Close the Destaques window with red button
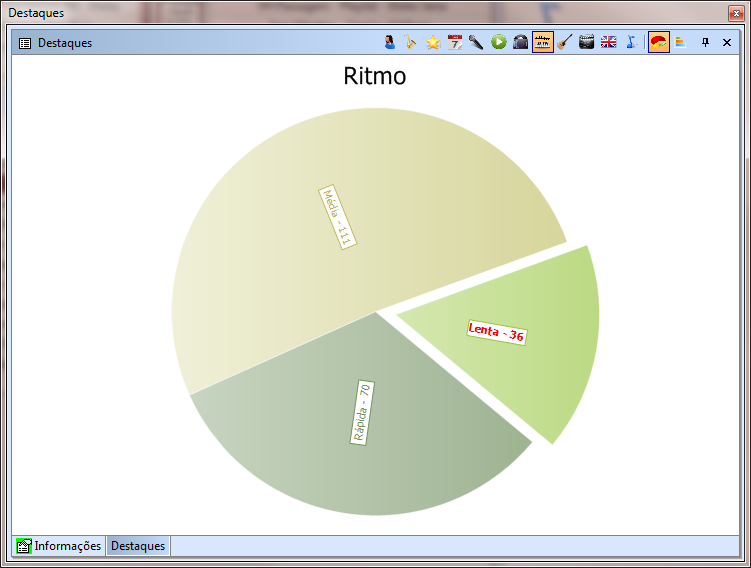Image resolution: width=751 pixels, height=568 pixels. (x=736, y=13)
